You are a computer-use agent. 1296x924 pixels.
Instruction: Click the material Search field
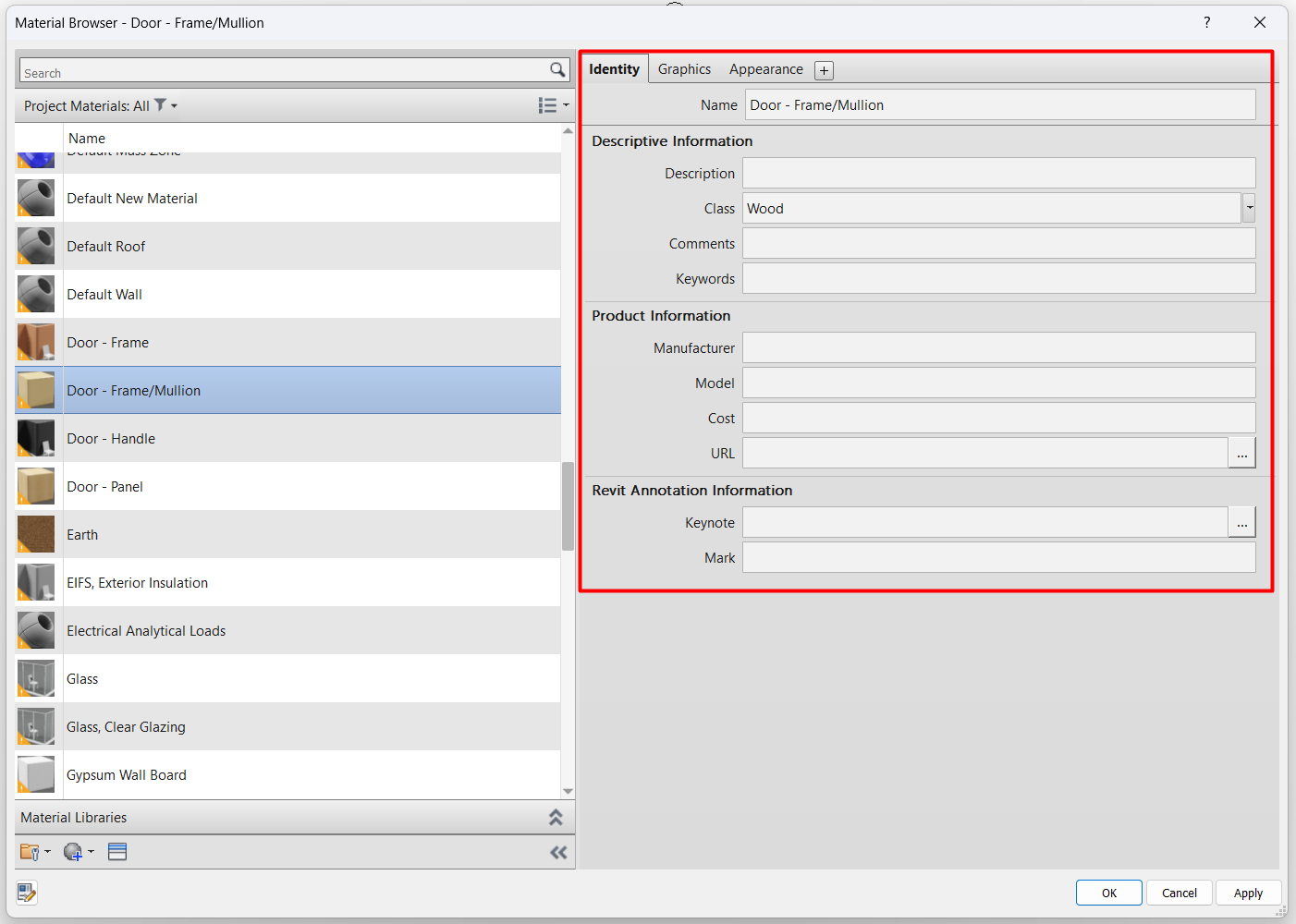coord(284,70)
